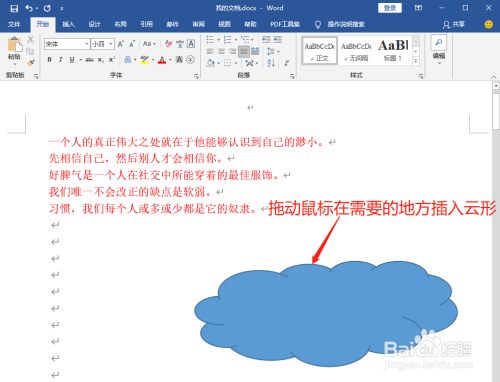500x382 pixels.
Task: Apply the 无间隔 No Spacing style
Action: (x=357, y=51)
